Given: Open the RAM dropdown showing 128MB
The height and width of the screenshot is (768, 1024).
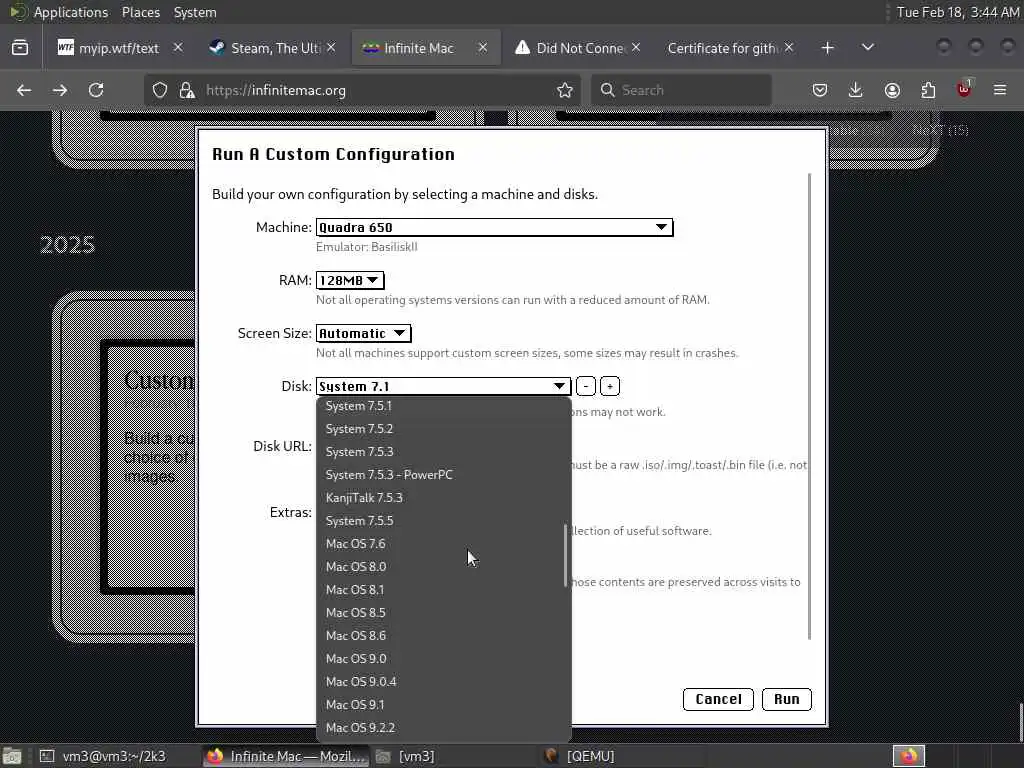Looking at the screenshot, I should 350,280.
